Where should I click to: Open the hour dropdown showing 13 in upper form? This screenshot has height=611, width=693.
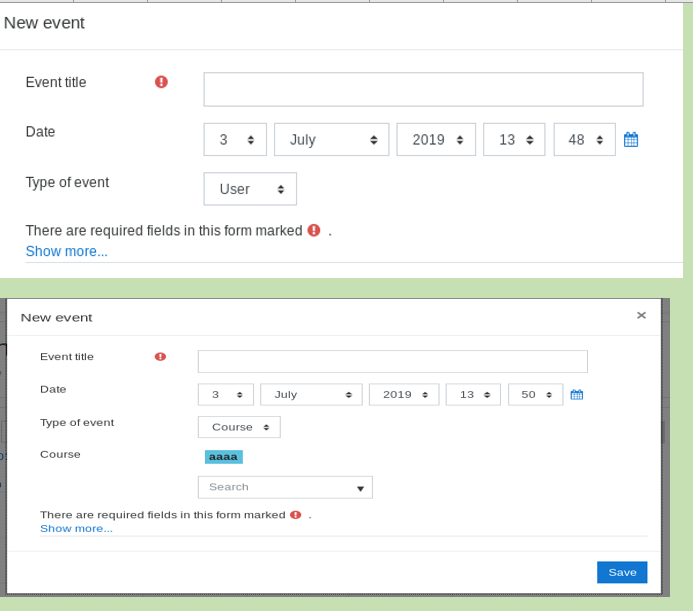pos(514,140)
